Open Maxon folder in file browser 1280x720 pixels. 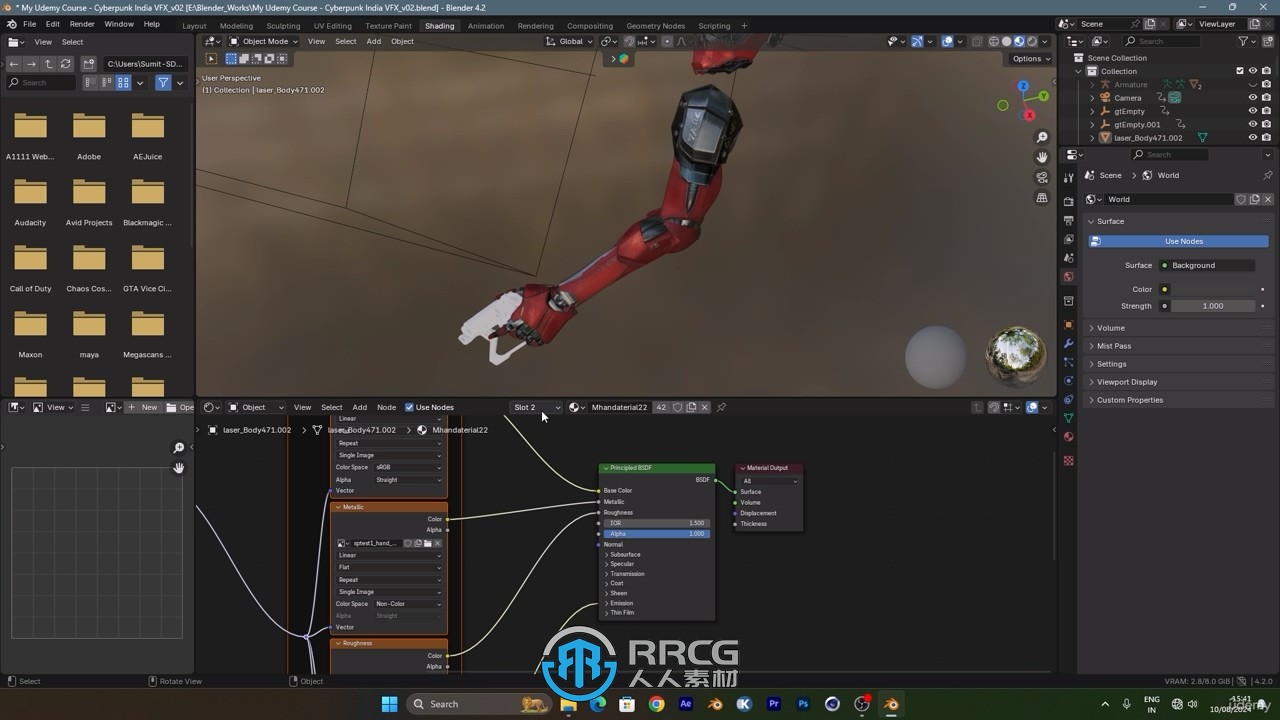click(30, 332)
